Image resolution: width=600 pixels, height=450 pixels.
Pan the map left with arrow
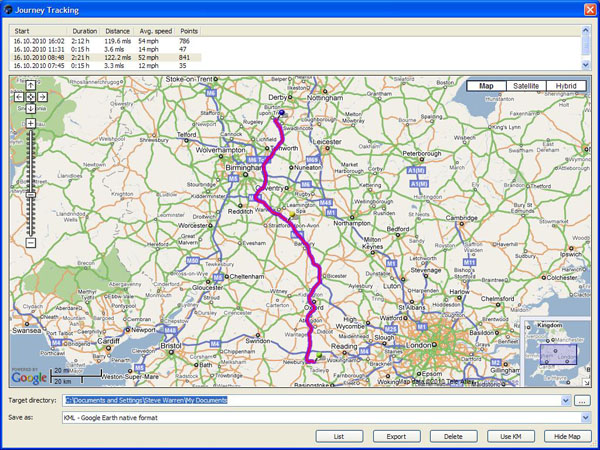click(19, 97)
